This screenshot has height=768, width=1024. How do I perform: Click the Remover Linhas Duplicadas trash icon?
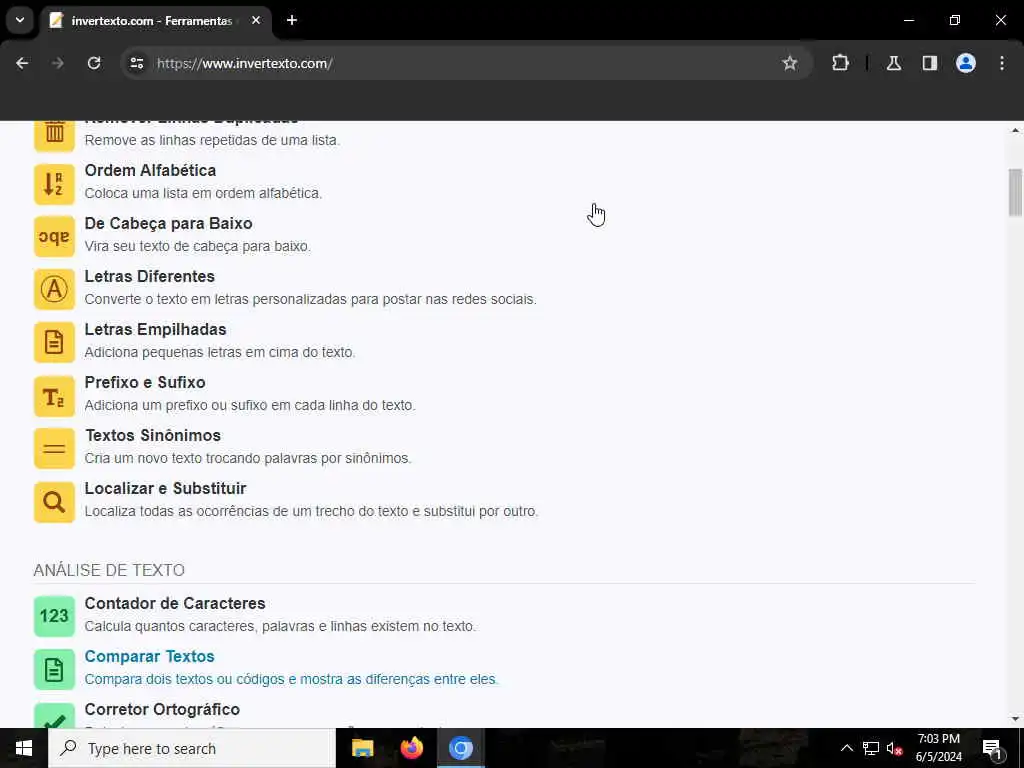(54, 136)
